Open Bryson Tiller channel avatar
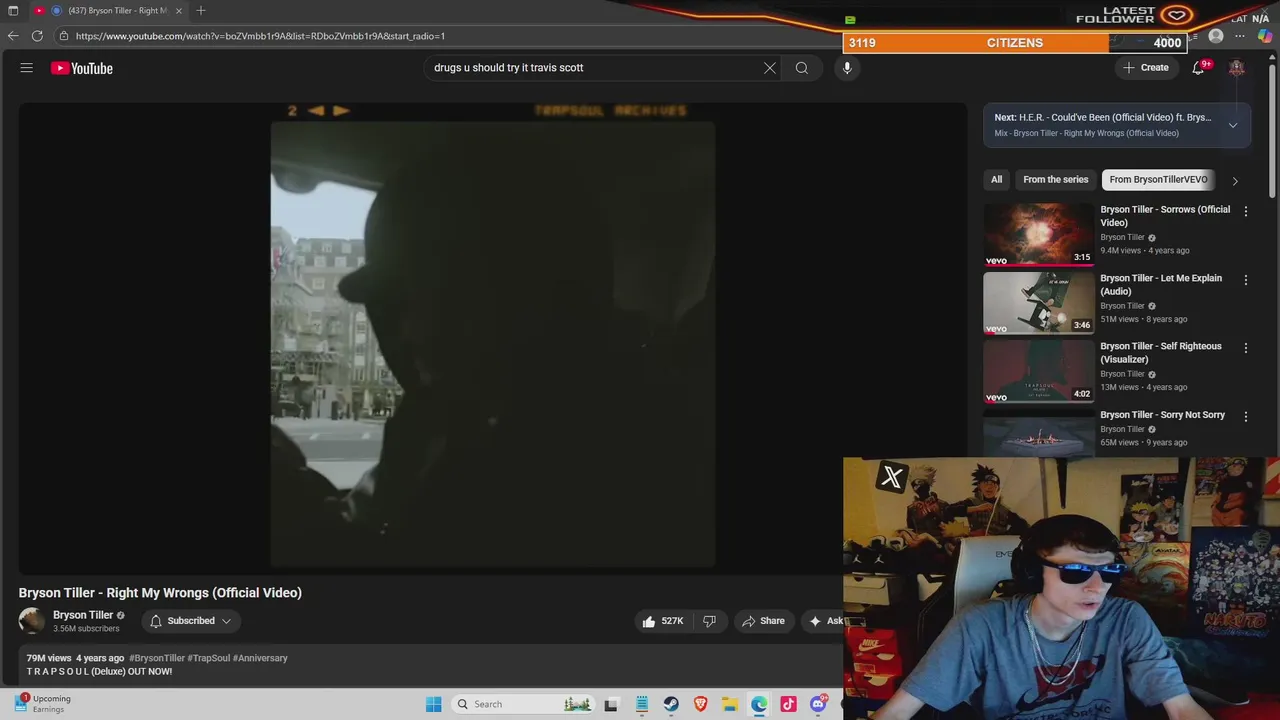Screen dimensions: 1280x720 (x=32, y=621)
